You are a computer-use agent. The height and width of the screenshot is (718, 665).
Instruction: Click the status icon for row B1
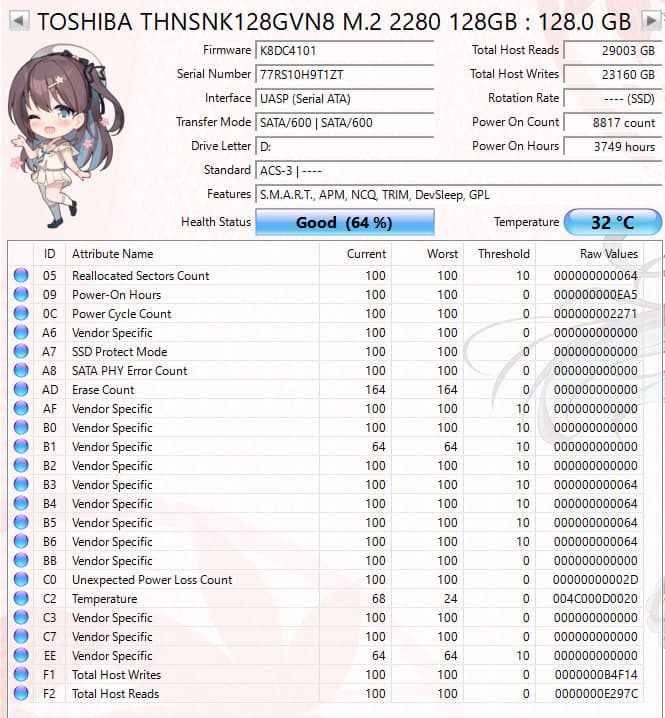tap(21, 446)
